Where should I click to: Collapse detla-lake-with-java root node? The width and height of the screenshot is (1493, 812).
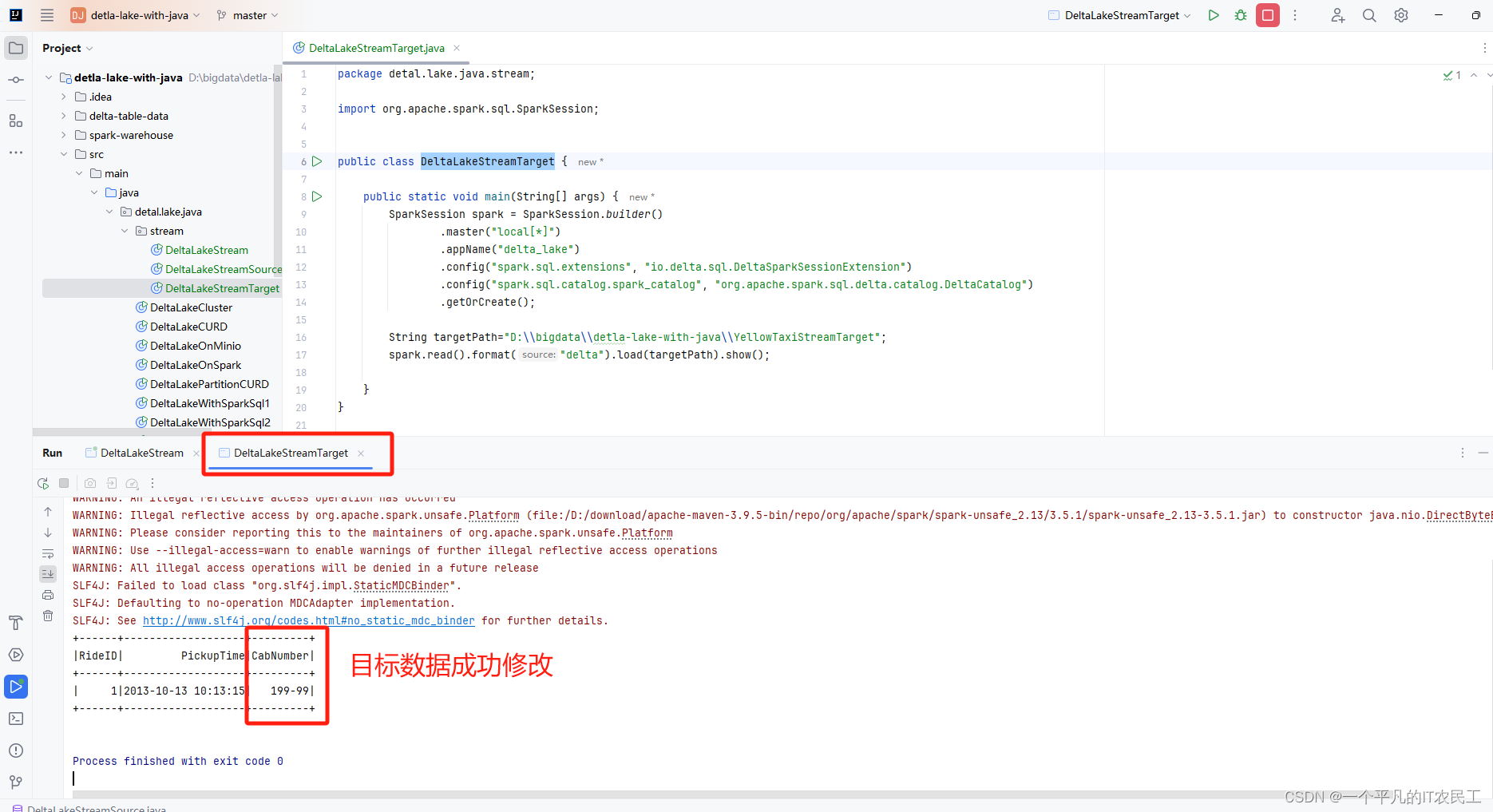49,77
